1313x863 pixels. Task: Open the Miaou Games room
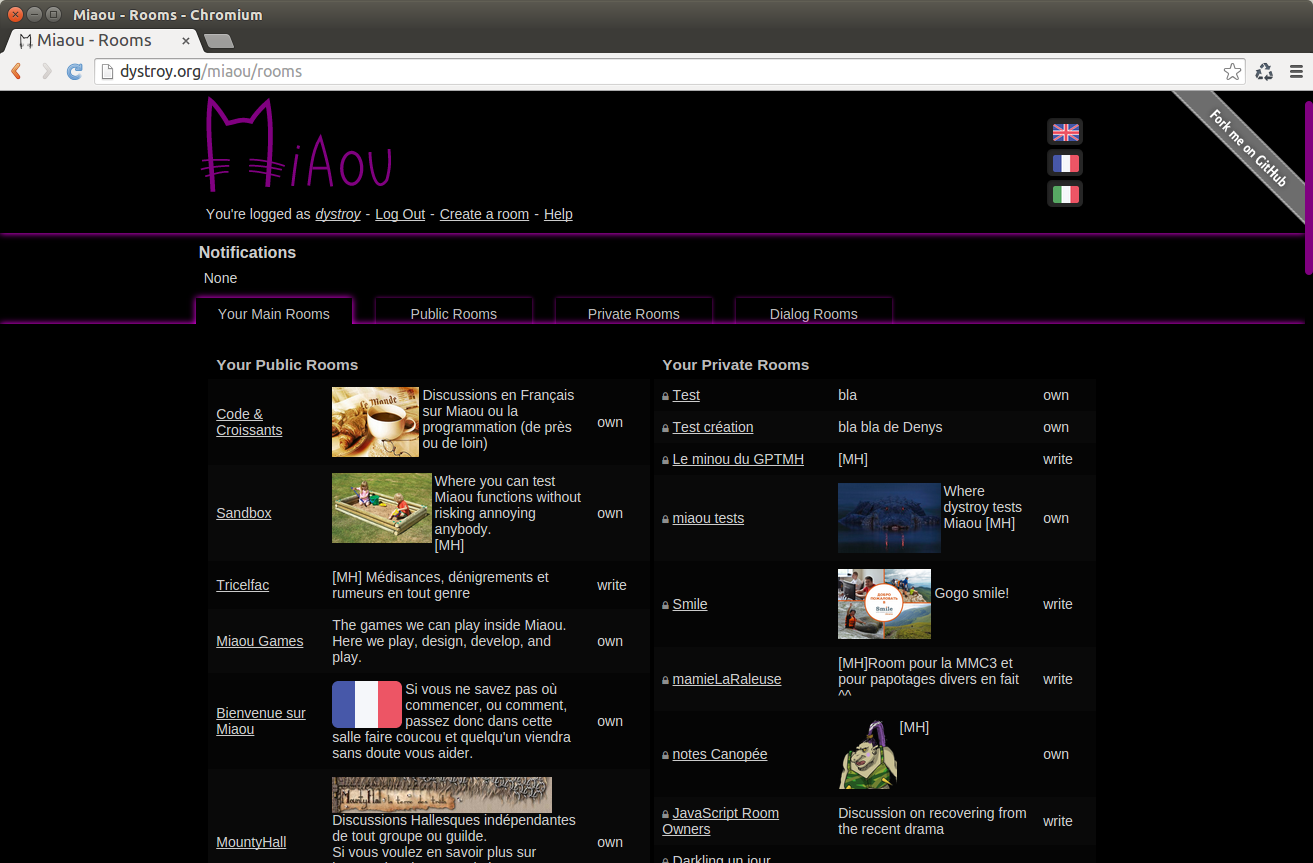pyautogui.click(x=260, y=641)
